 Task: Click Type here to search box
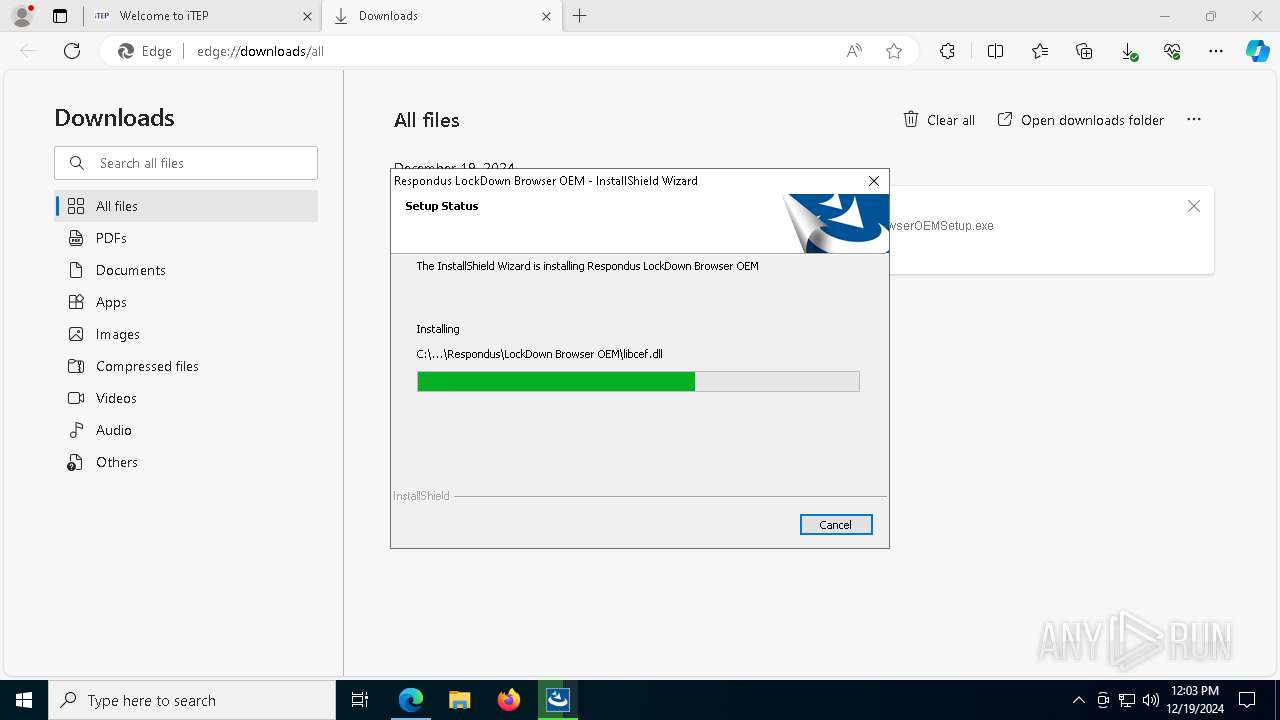click(192, 700)
